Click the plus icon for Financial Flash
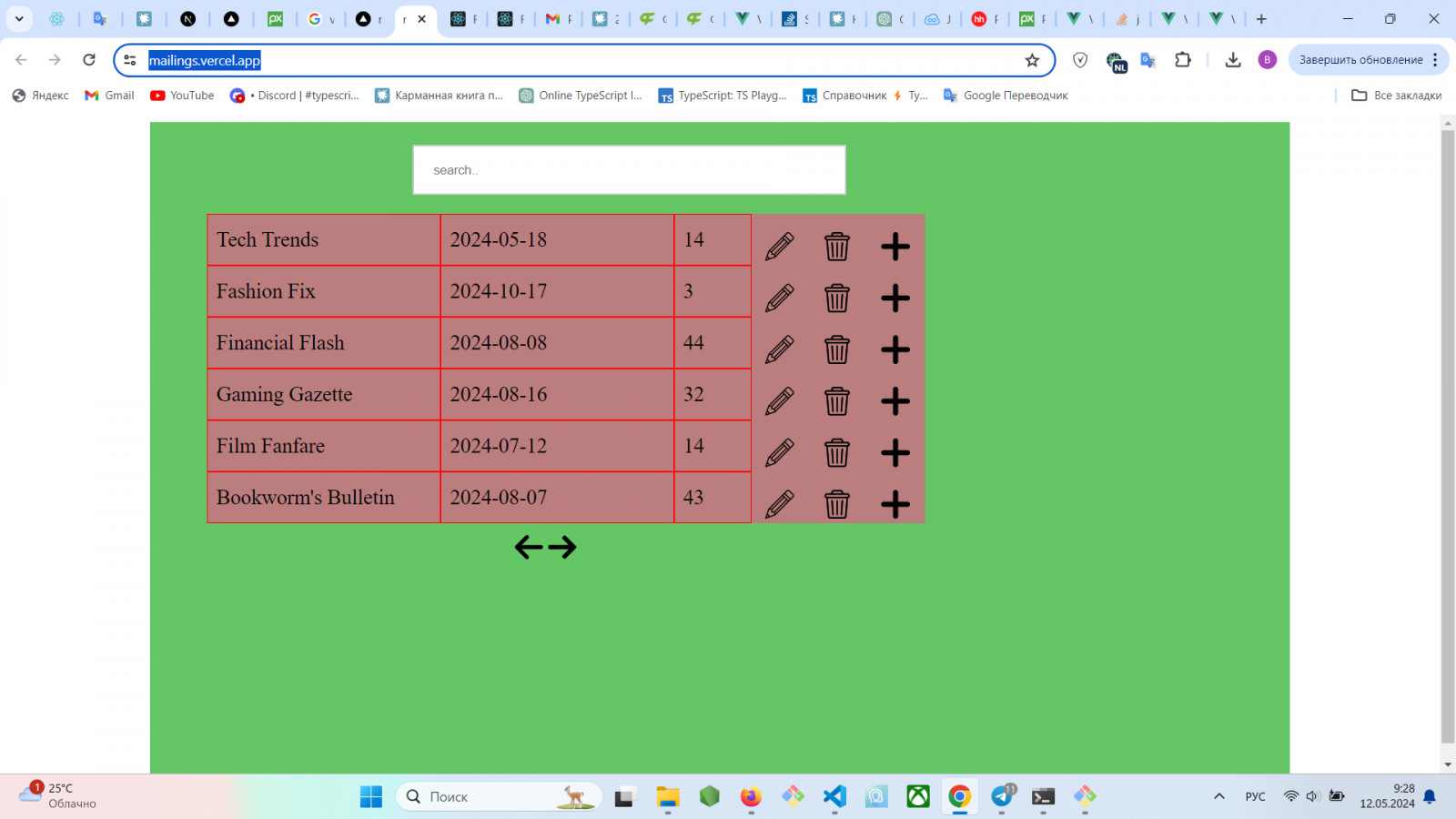Screen dimensions: 1456x819 coord(895,349)
